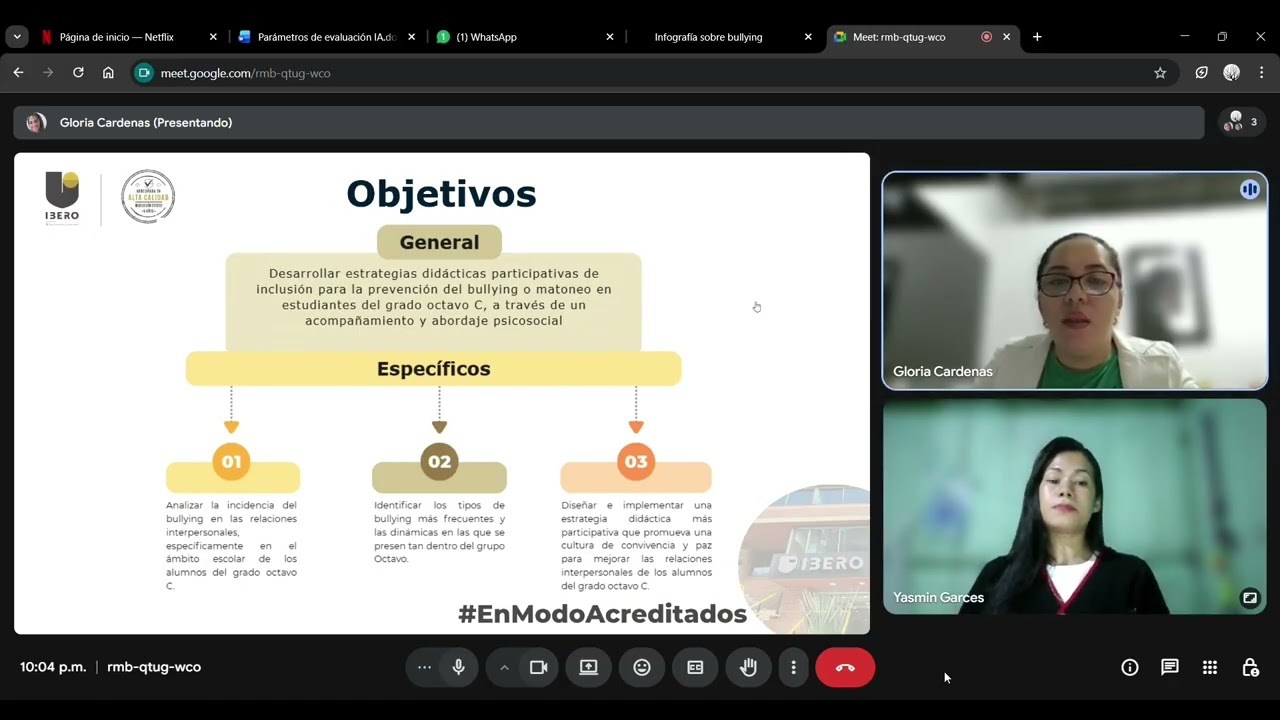Open the Chrome three-dot menu
This screenshot has height=720, width=1280.
tap(1262, 73)
